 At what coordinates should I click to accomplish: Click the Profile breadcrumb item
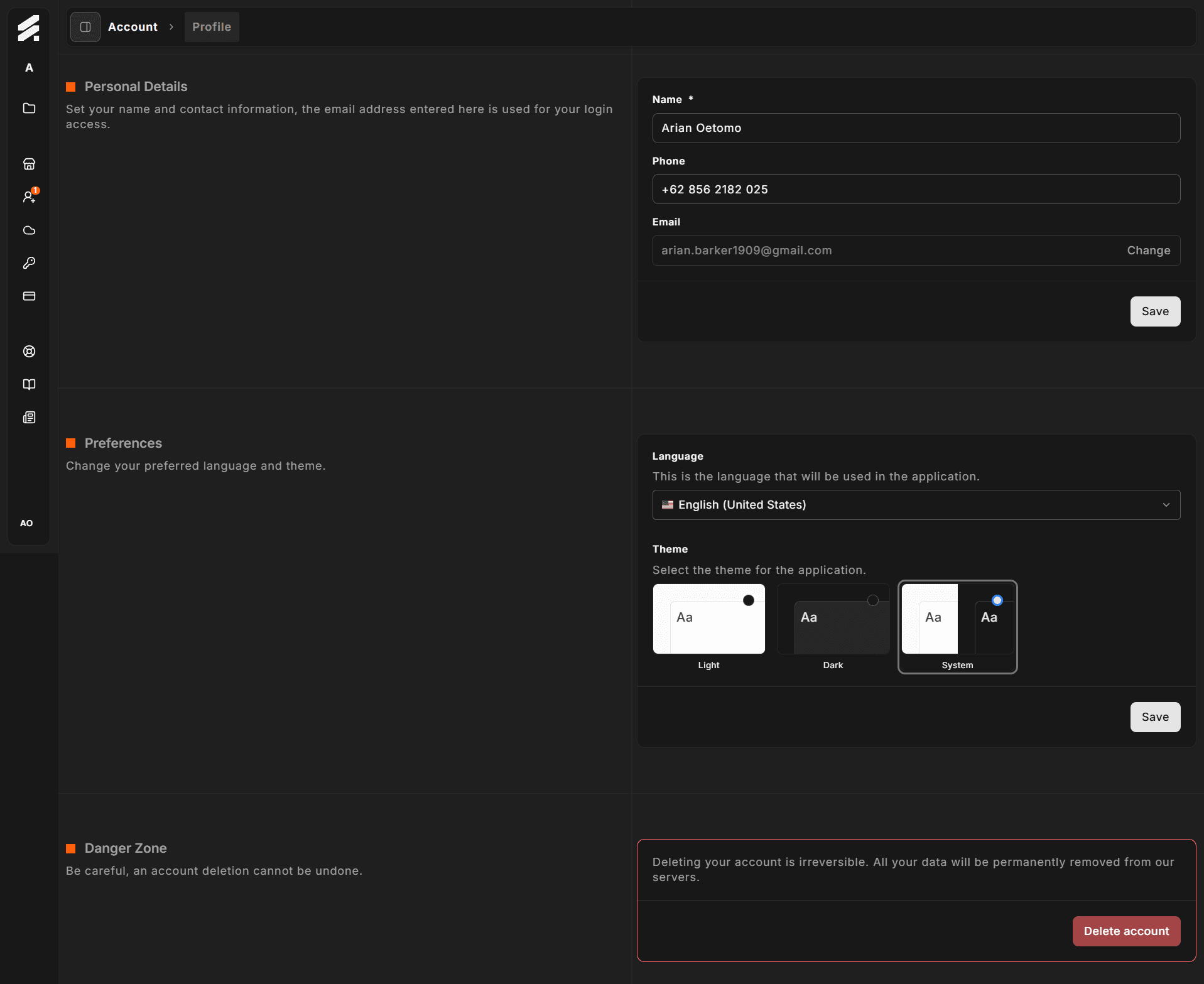click(x=212, y=27)
